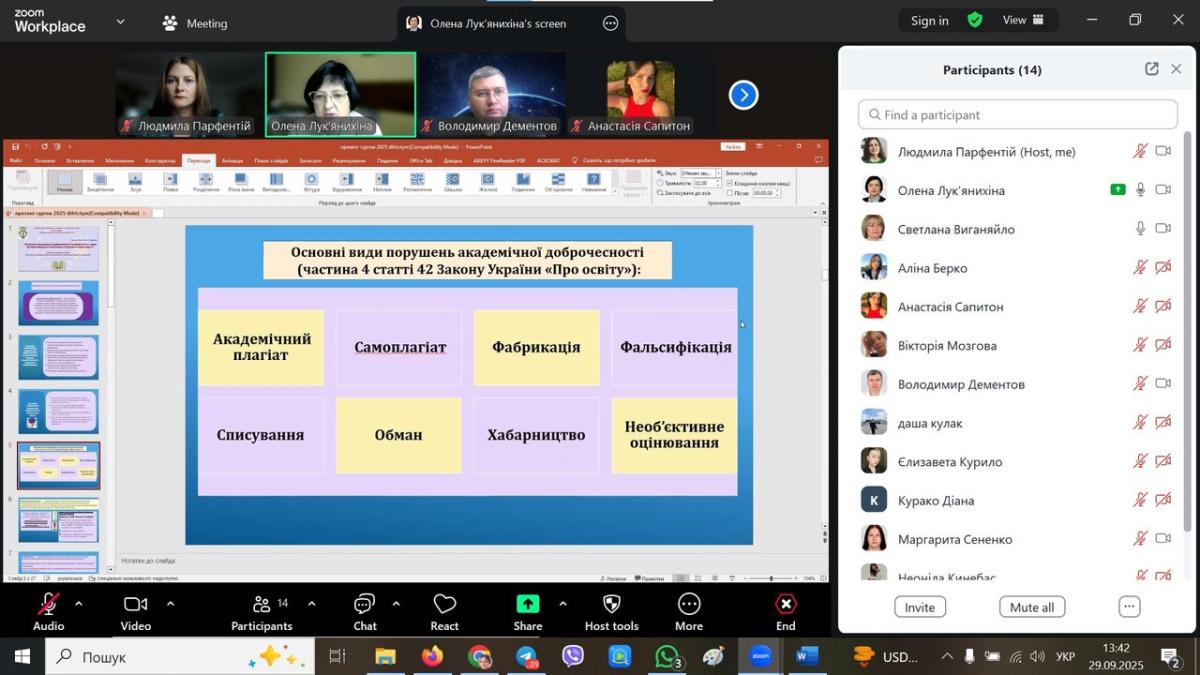Screen dimensions: 1200x675
Task: Open the React heart menu
Action: (445, 610)
